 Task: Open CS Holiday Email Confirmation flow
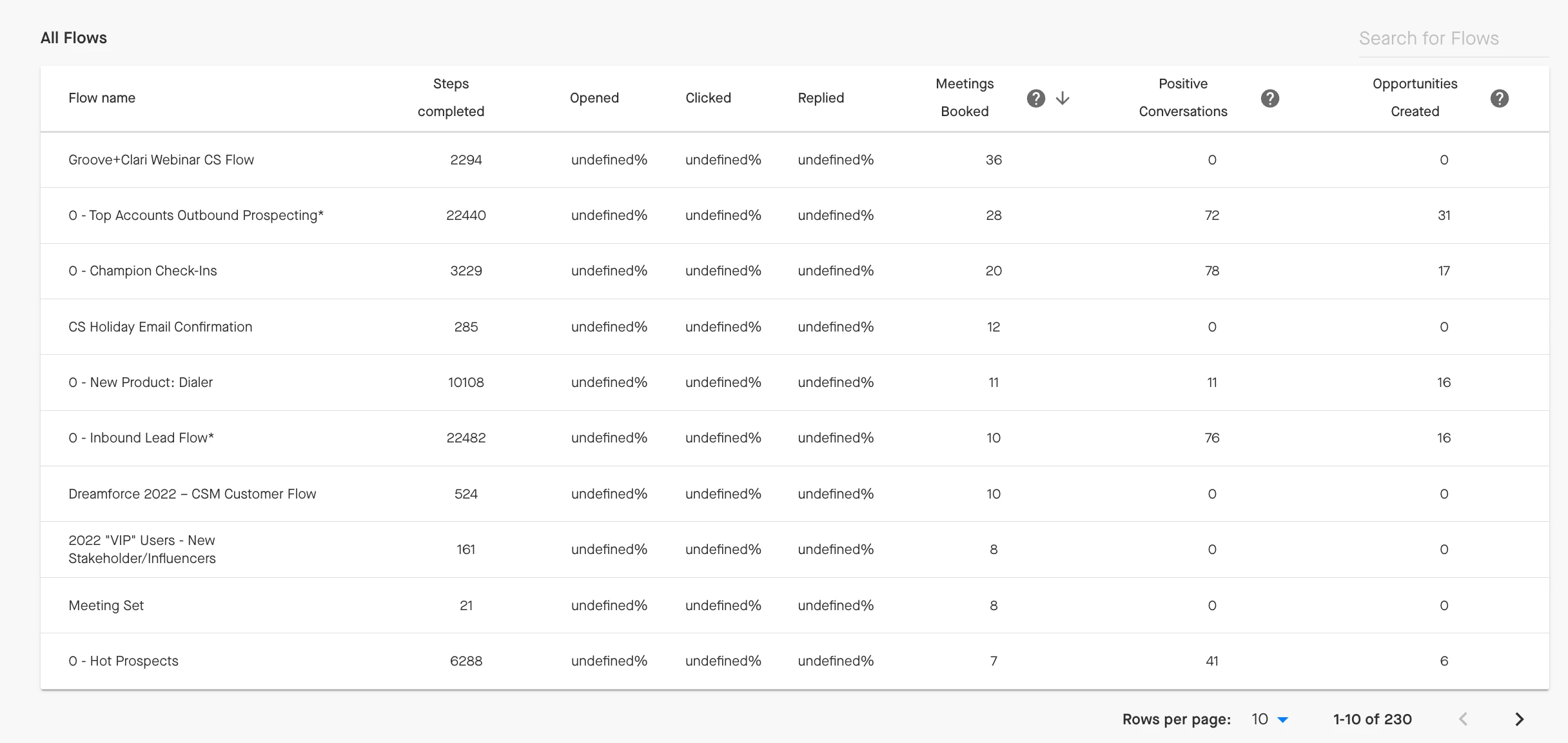pyautogui.click(x=160, y=327)
